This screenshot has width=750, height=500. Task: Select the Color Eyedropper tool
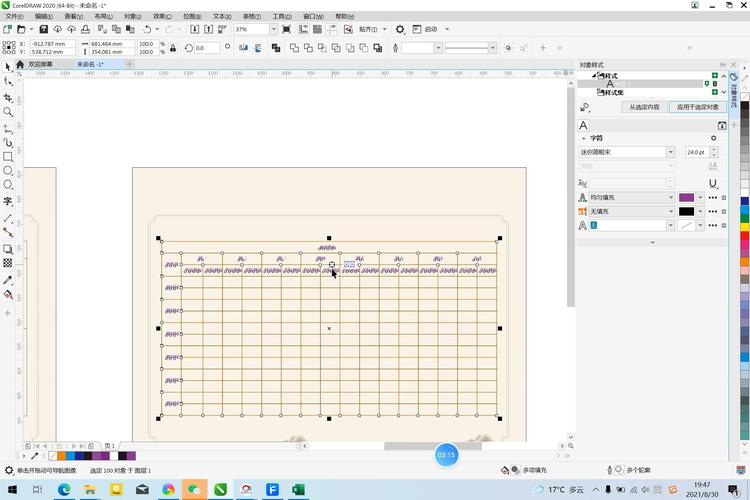point(8,280)
